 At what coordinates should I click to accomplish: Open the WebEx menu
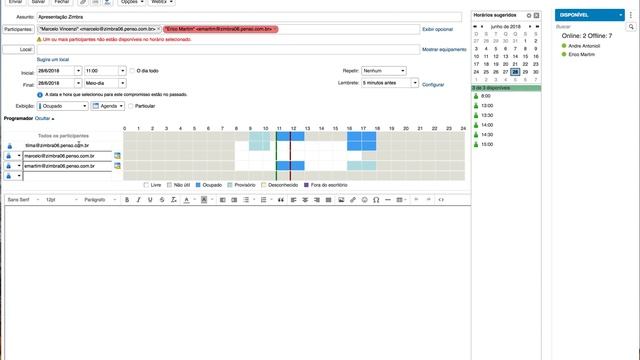[161, 2]
